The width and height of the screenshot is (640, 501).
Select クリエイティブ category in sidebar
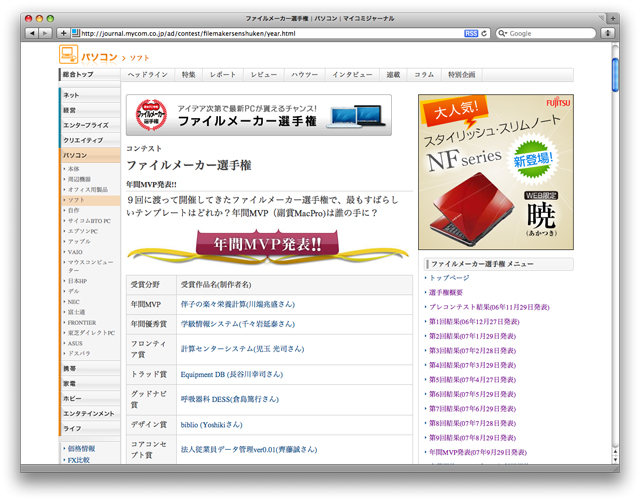(90, 140)
